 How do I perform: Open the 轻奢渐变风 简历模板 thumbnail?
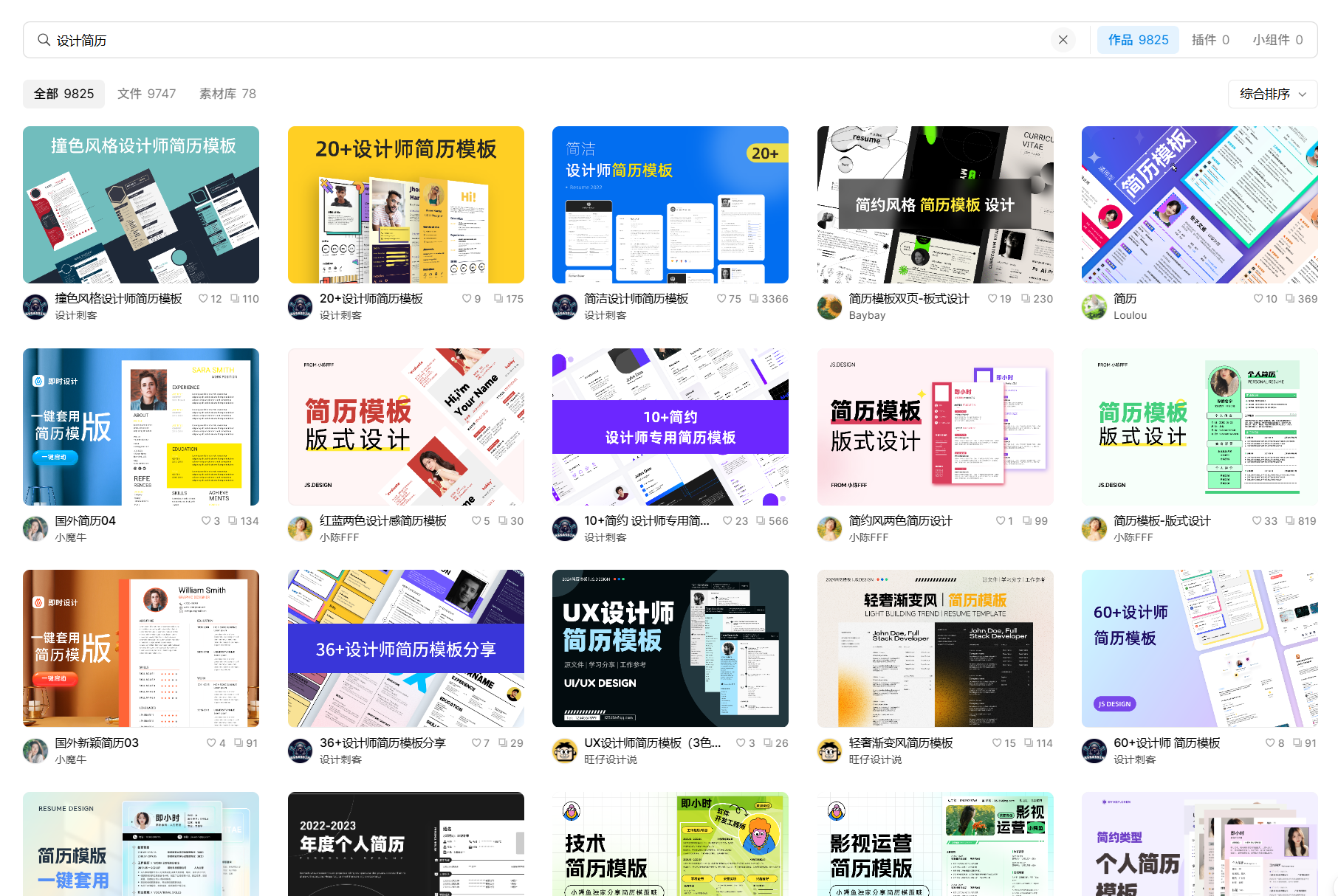coord(936,649)
